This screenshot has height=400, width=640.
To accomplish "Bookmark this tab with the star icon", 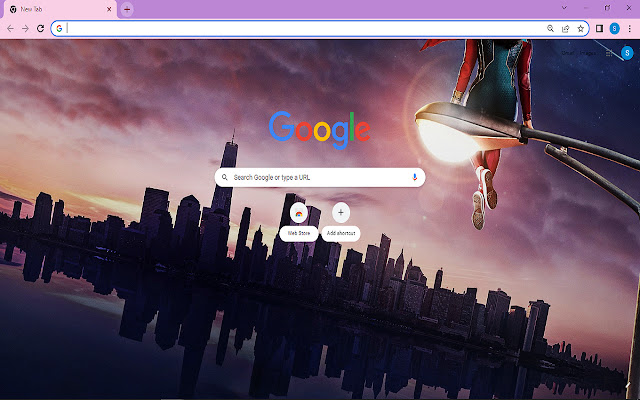I will pyautogui.click(x=581, y=29).
